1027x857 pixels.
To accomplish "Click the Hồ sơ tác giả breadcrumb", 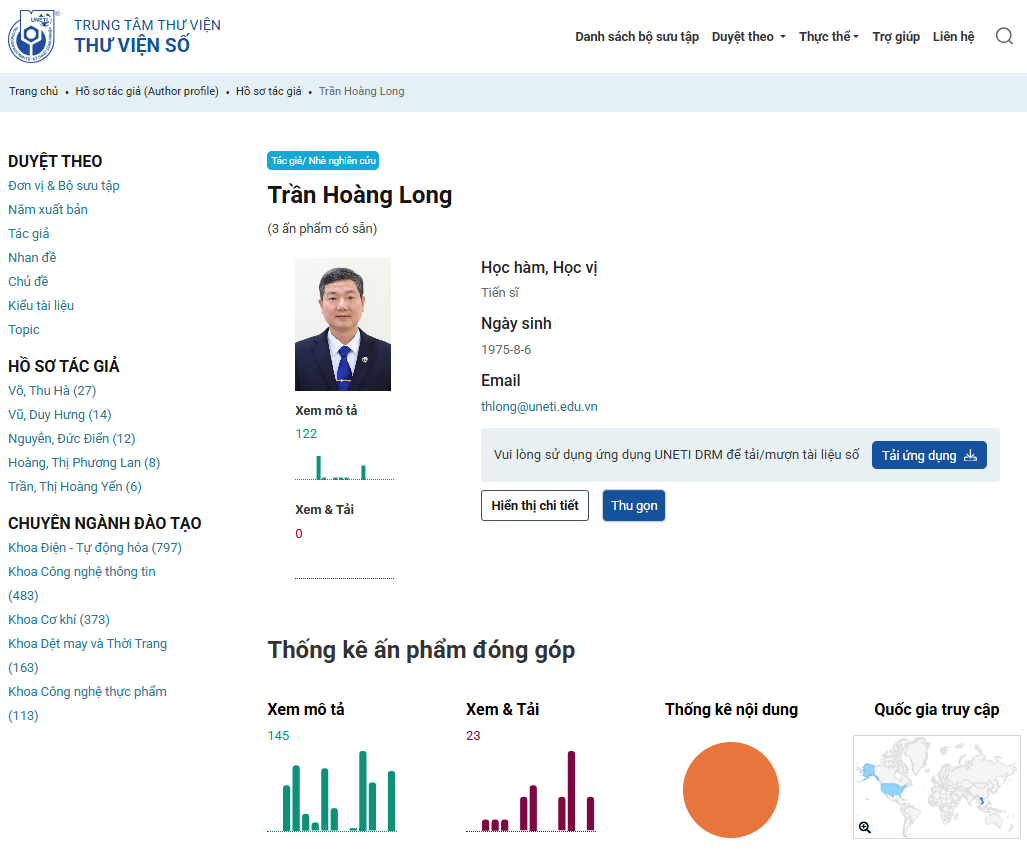I will [269, 91].
